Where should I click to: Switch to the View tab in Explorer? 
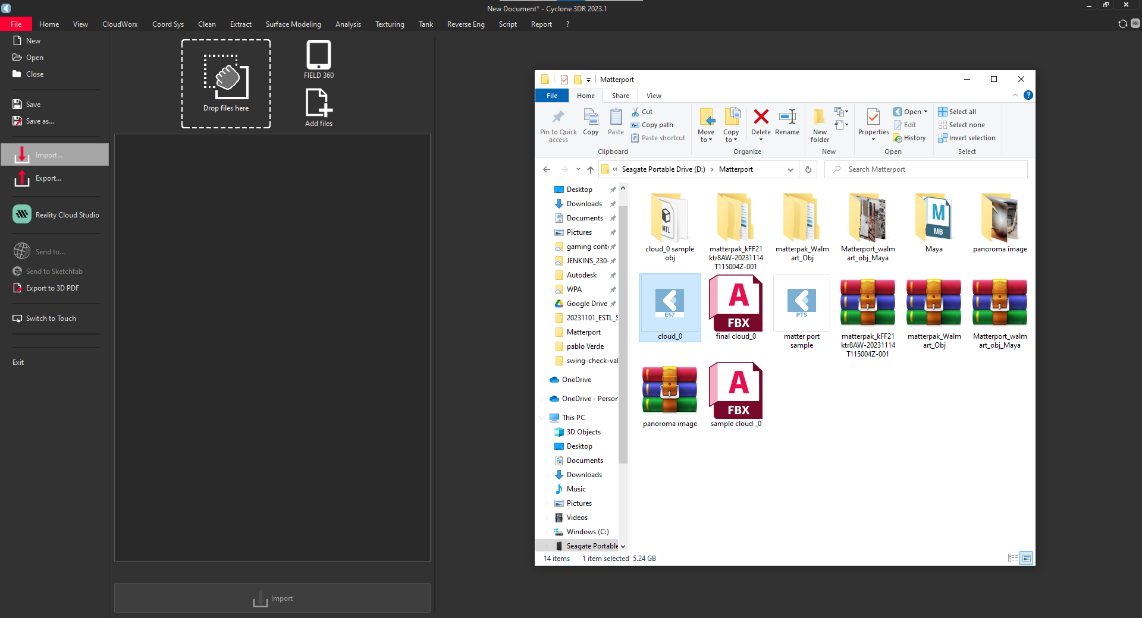[x=654, y=95]
